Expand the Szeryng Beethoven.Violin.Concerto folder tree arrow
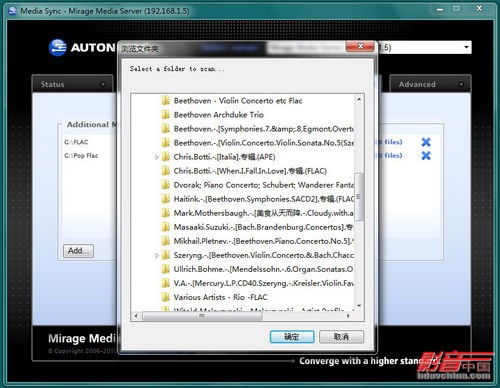The width and height of the screenshot is (500, 388). (x=157, y=256)
